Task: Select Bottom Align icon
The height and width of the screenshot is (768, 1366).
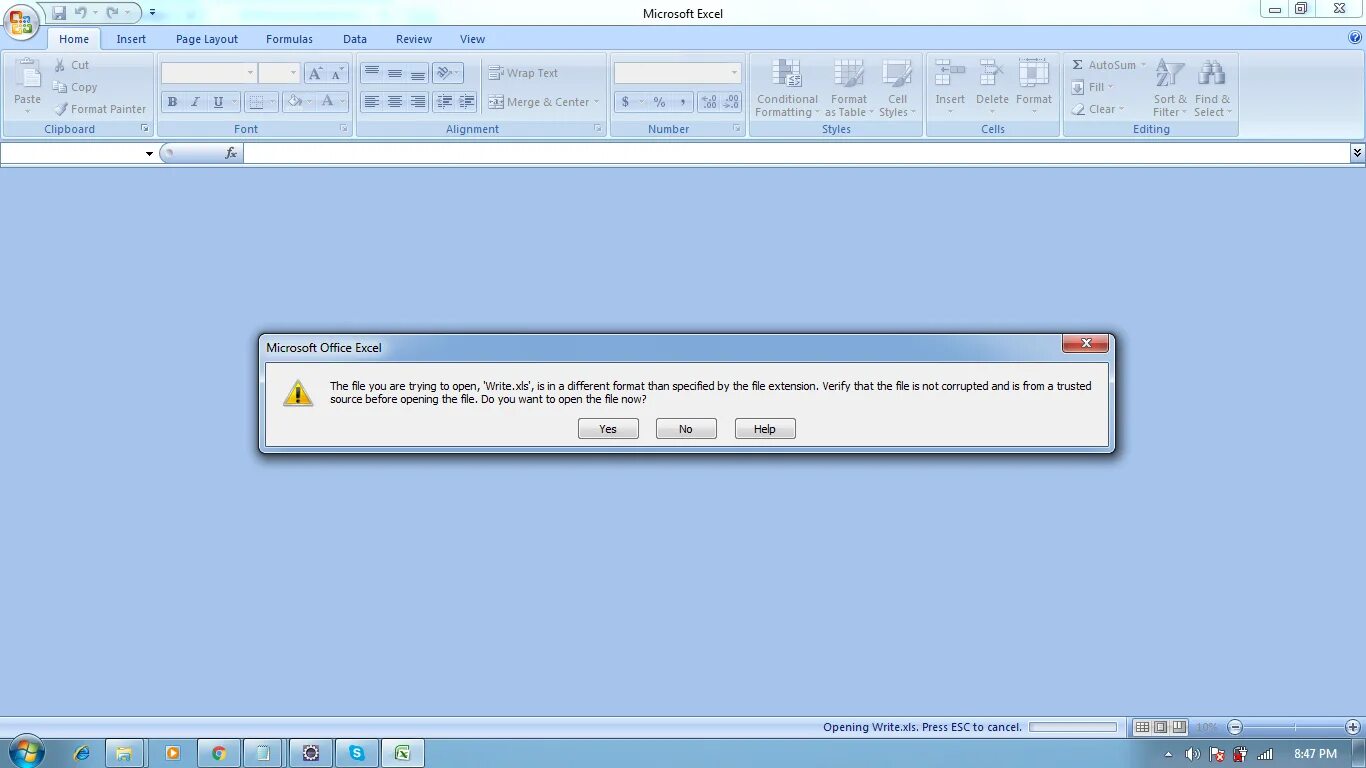Action: coord(418,73)
